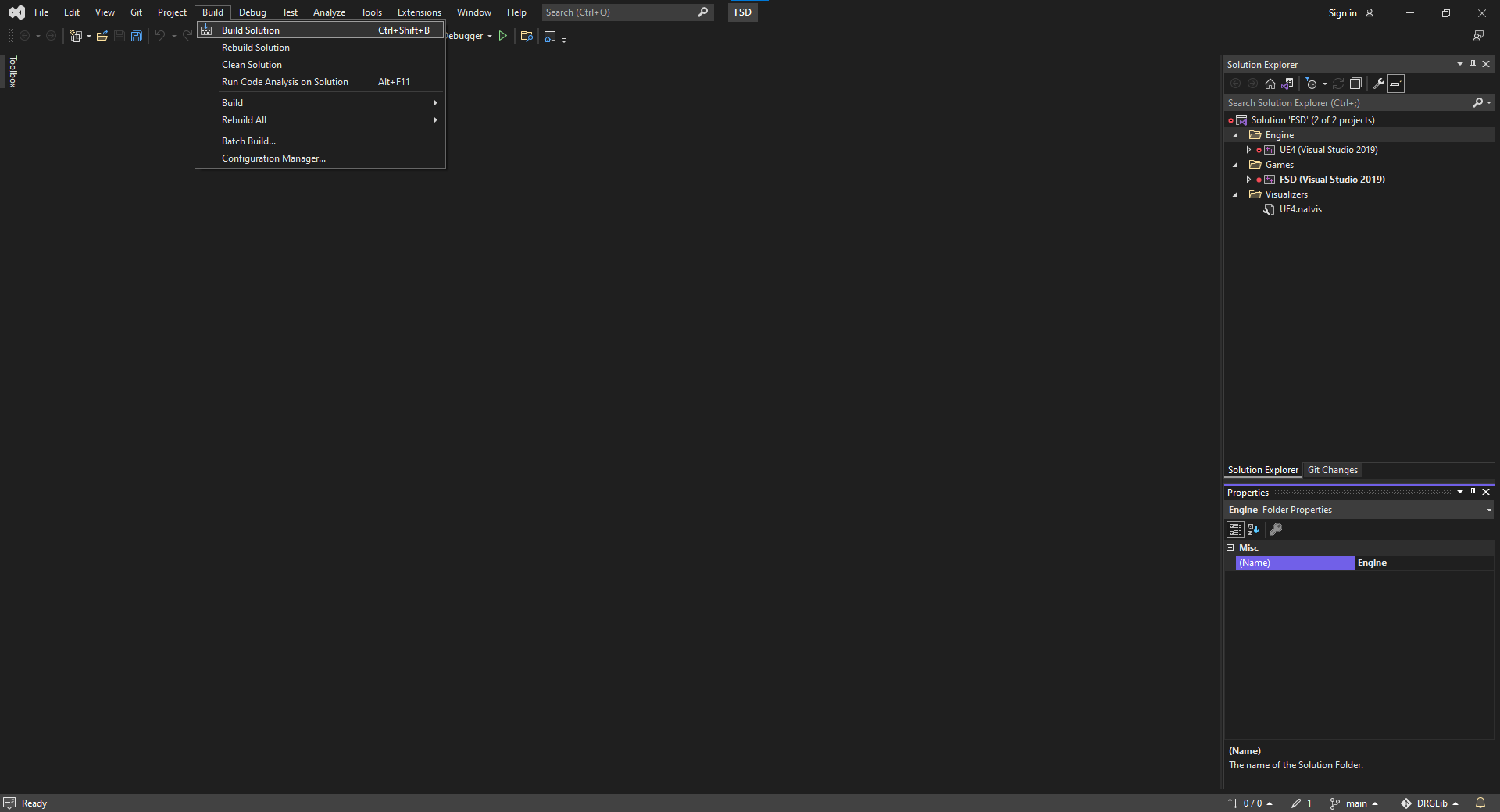Expand the FSD (Visual Studio 2019) project

1248,180
